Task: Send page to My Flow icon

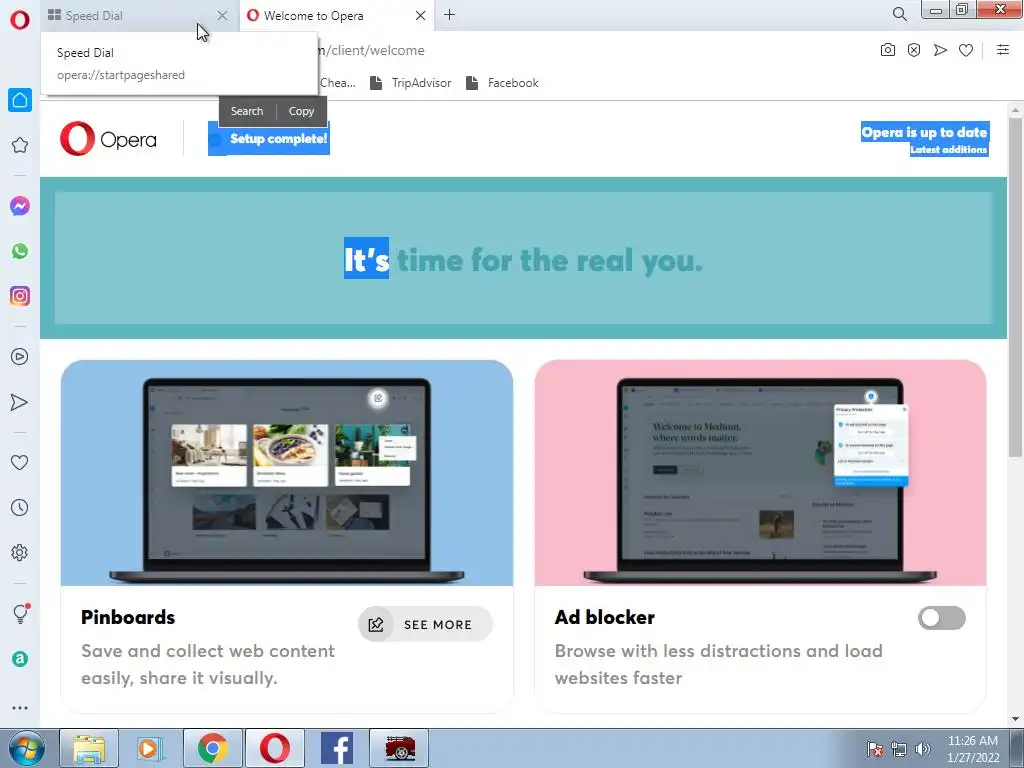Action: 940,50
